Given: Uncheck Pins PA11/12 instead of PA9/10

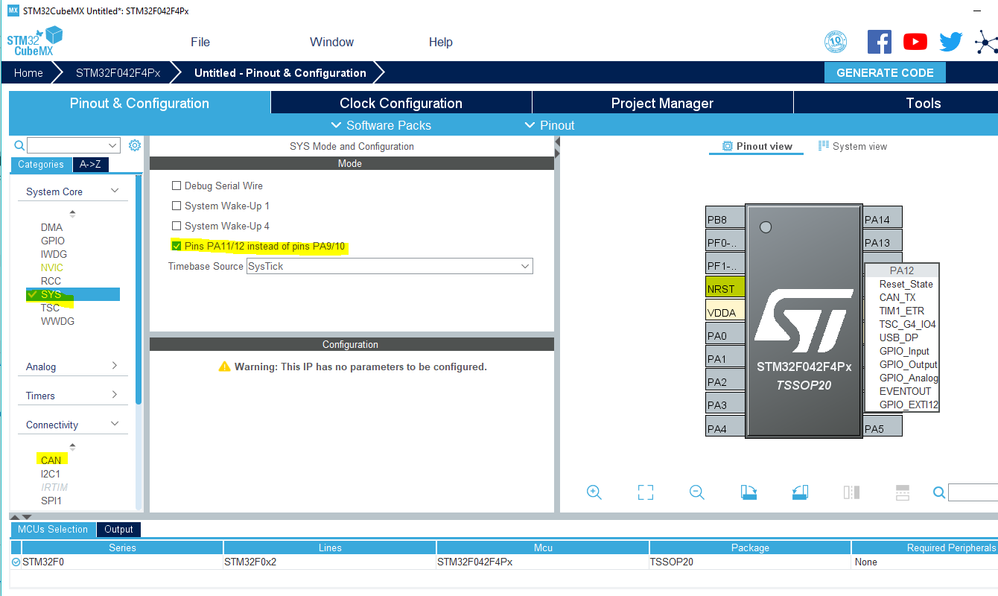Looking at the screenshot, I should tap(176, 246).
